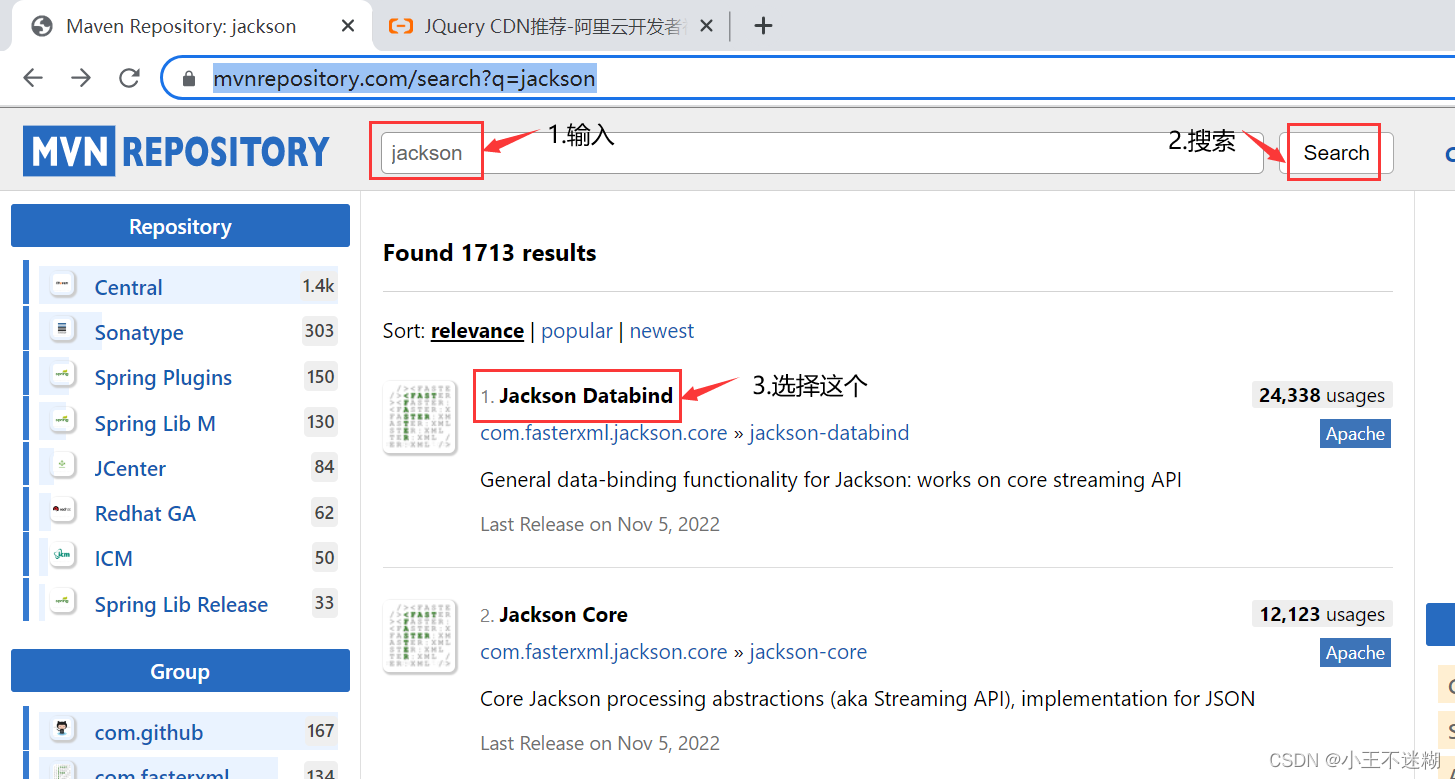Filter by Redhat GA repository
The width and height of the screenshot is (1455, 779).
click(145, 513)
